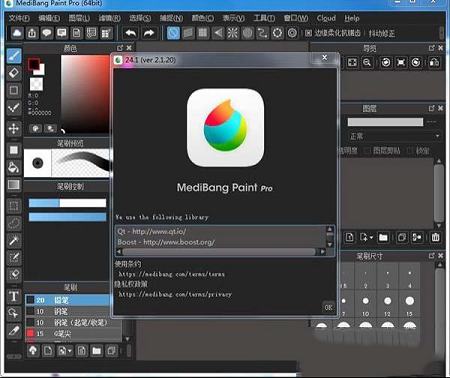The image size is (450, 378).
Task: Click the brush opacity slider bar
Action: [x=67, y=217]
